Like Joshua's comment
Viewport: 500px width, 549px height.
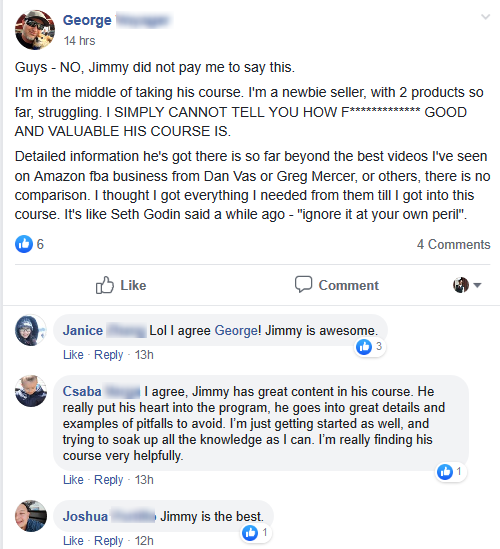click(73, 541)
